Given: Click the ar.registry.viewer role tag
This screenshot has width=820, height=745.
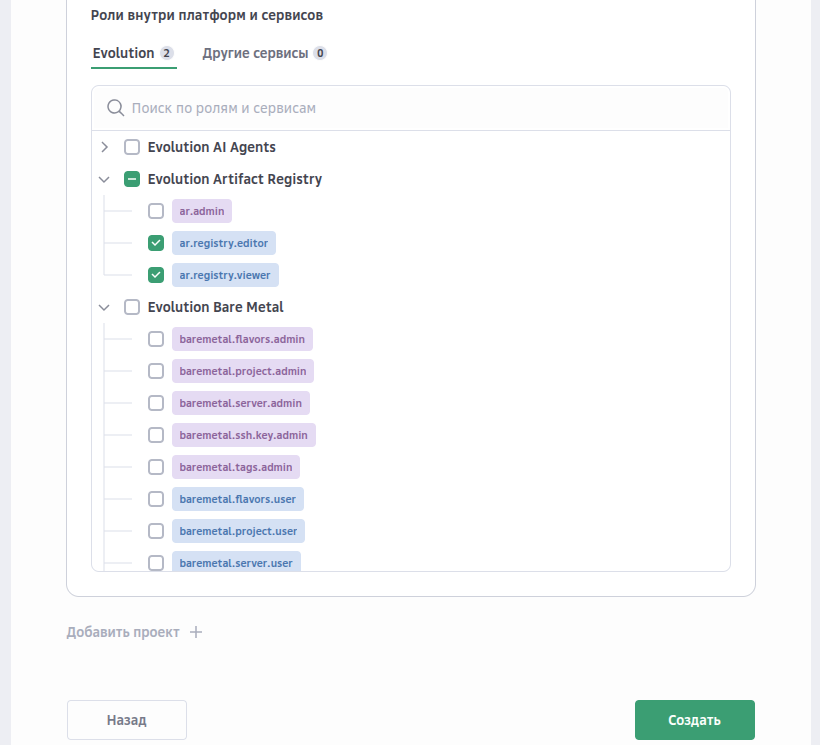Looking at the screenshot, I should pyautogui.click(x=225, y=275).
